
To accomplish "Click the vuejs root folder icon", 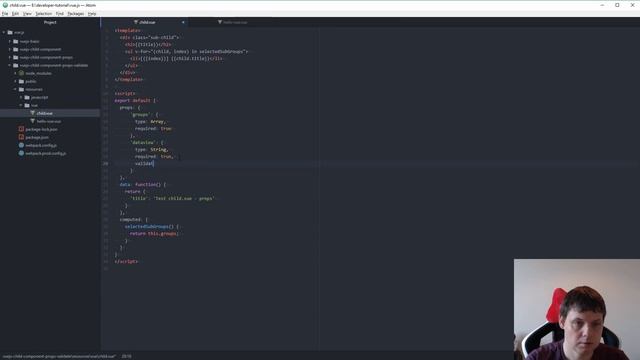I will pyautogui.click(x=10, y=32).
